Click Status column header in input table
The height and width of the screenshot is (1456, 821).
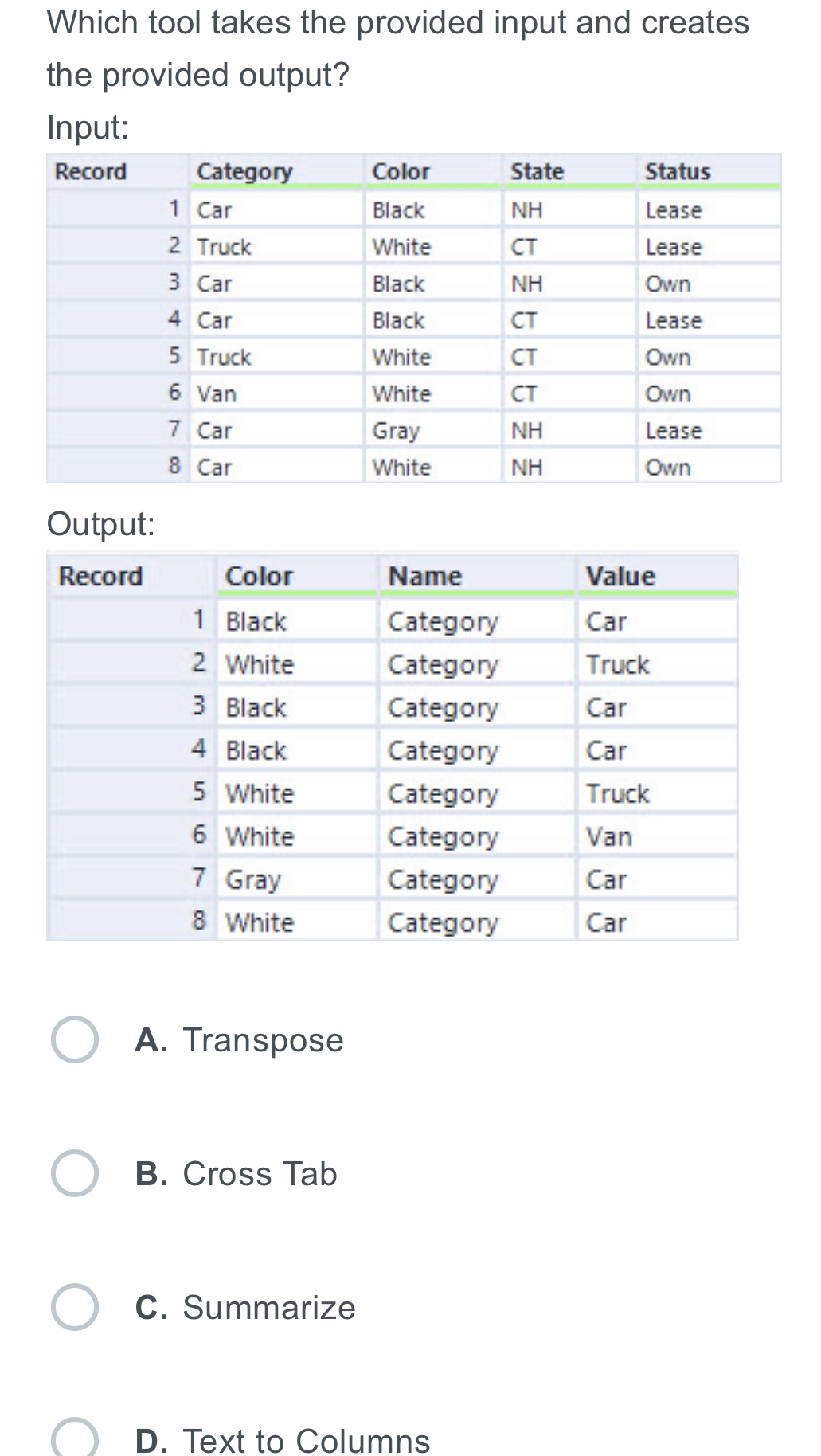point(677,171)
